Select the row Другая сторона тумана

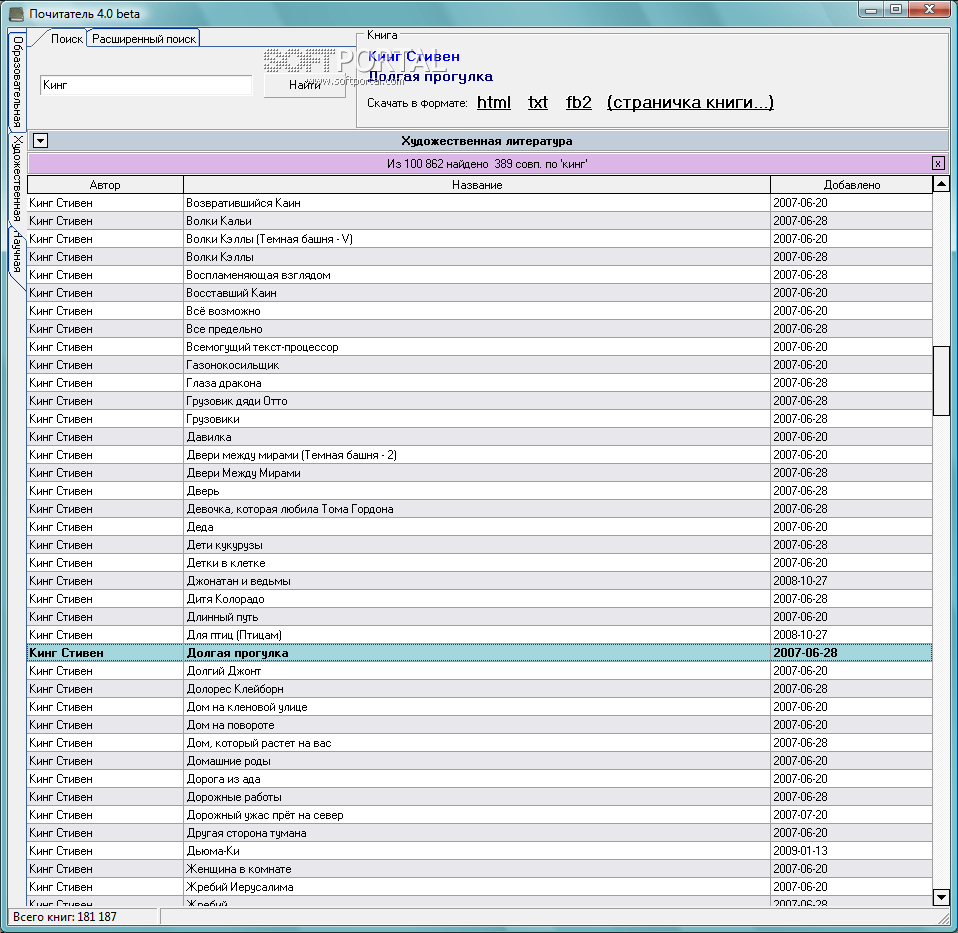click(x=480, y=833)
